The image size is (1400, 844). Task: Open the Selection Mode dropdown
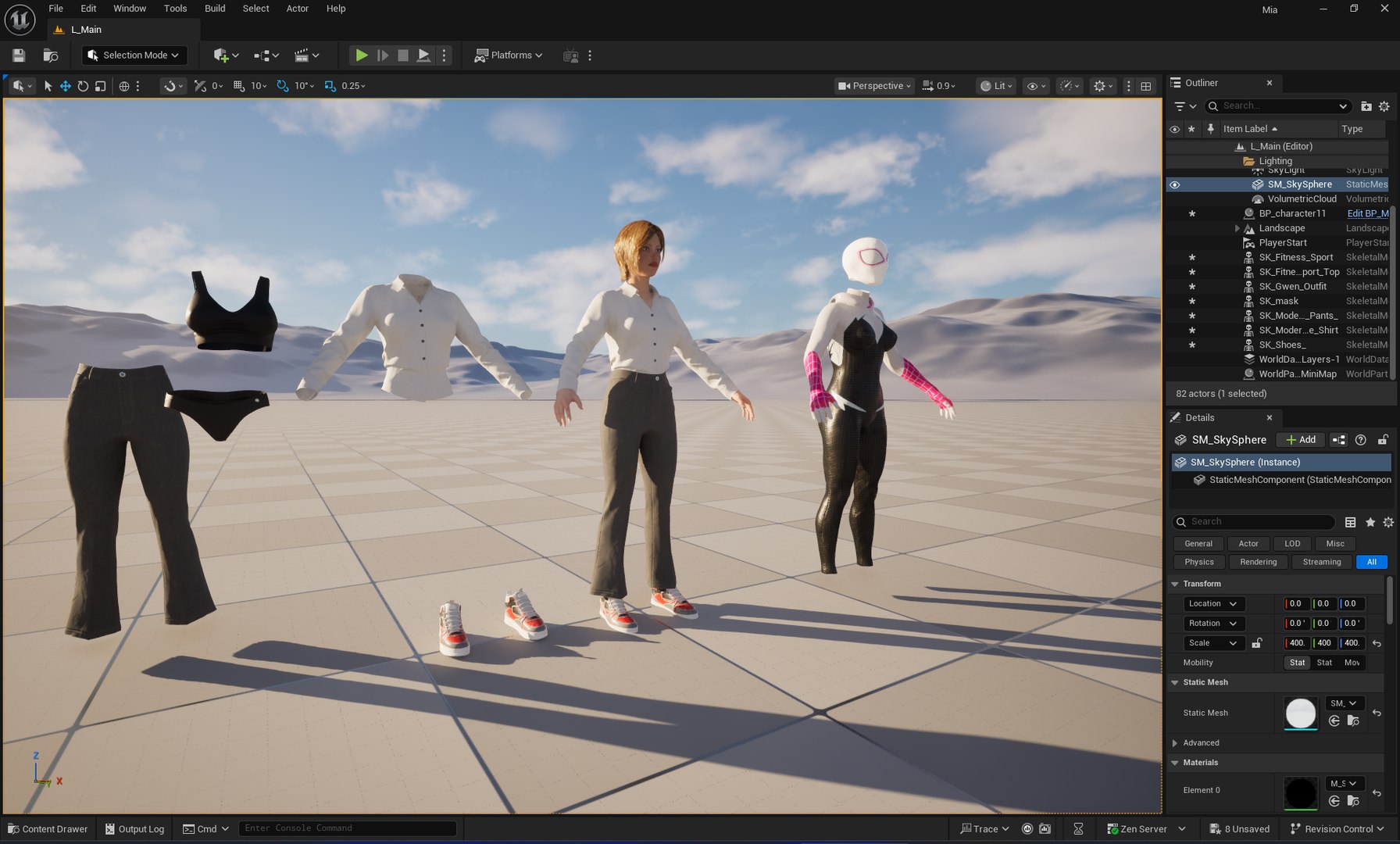pyautogui.click(x=134, y=55)
